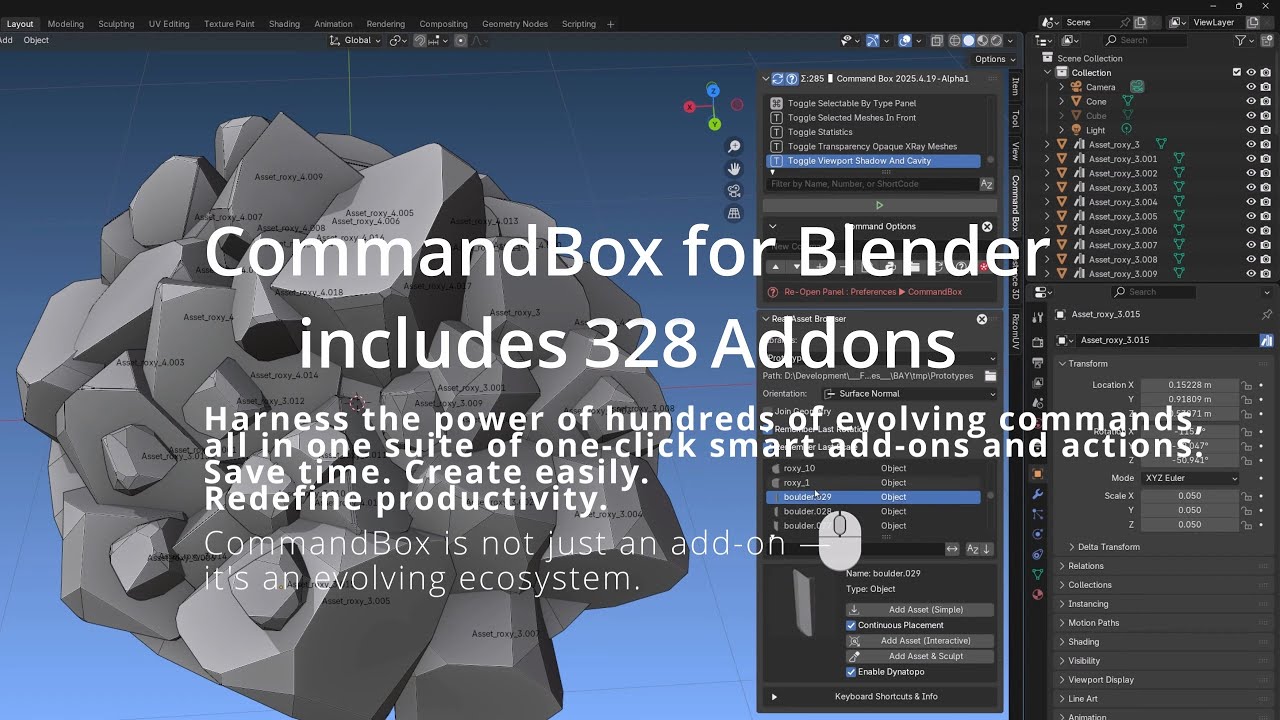Expand Asset_roxy_3.002 tree row
Viewport: 1280px width, 720px height.
point(1047,173)
